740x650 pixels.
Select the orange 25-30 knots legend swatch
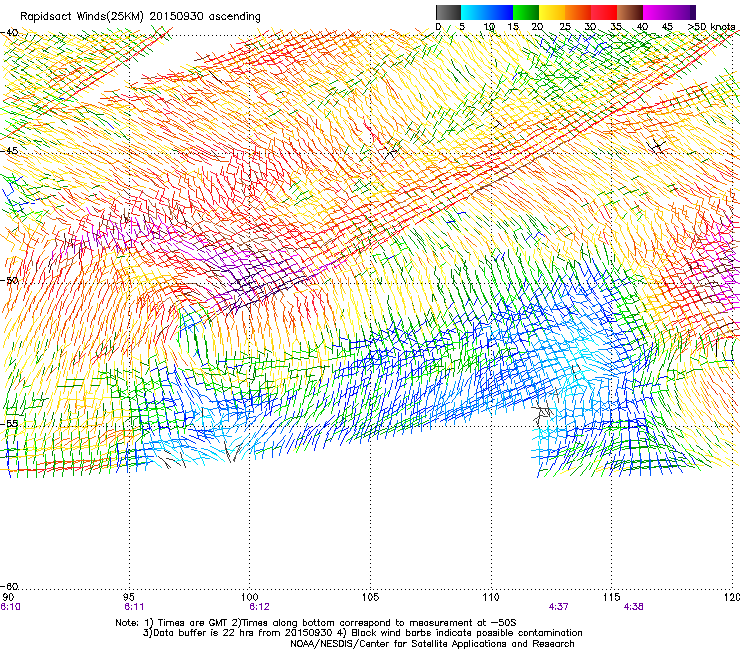(578, 12)
